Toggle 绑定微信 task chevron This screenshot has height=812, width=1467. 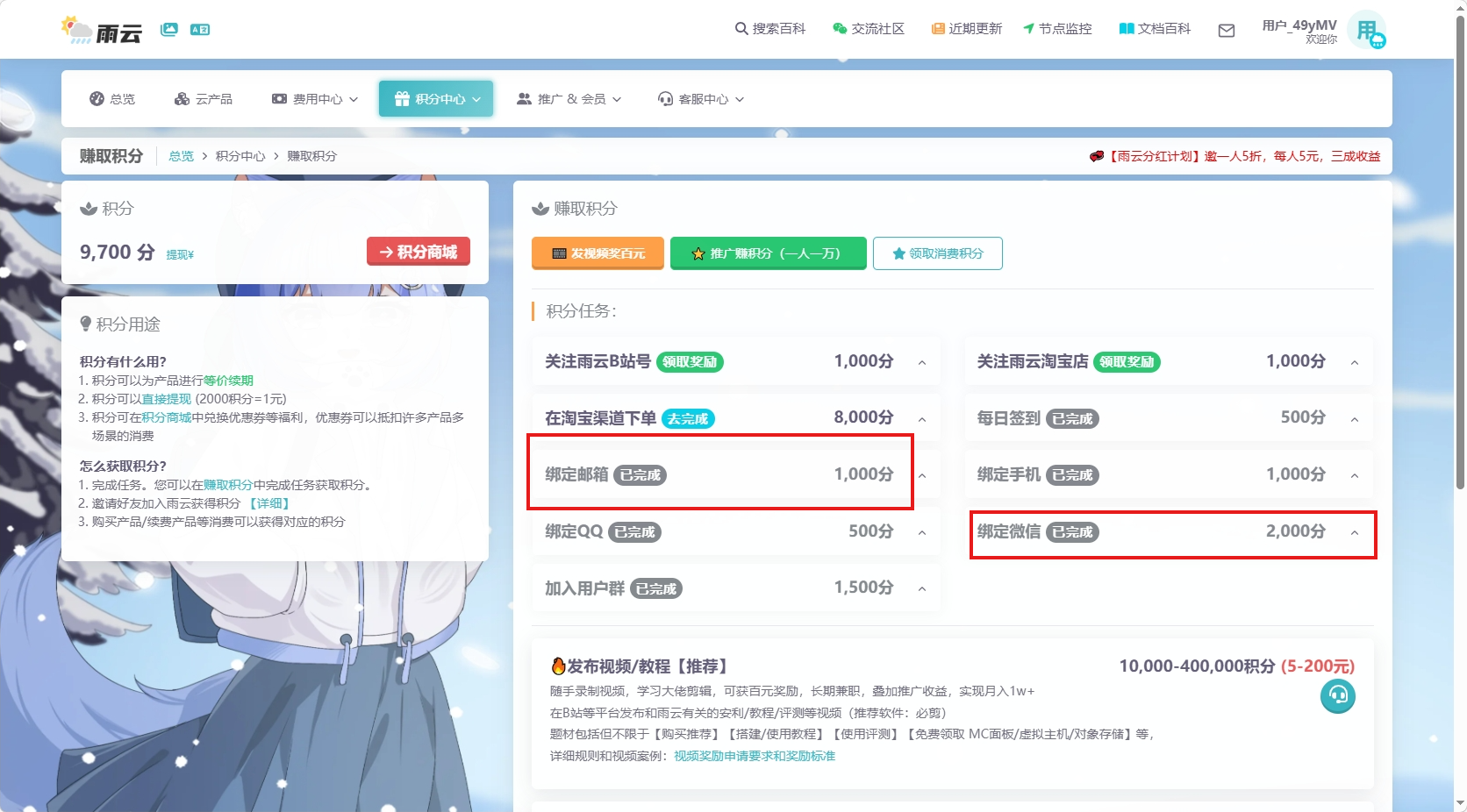click(x=1355, y=532)
